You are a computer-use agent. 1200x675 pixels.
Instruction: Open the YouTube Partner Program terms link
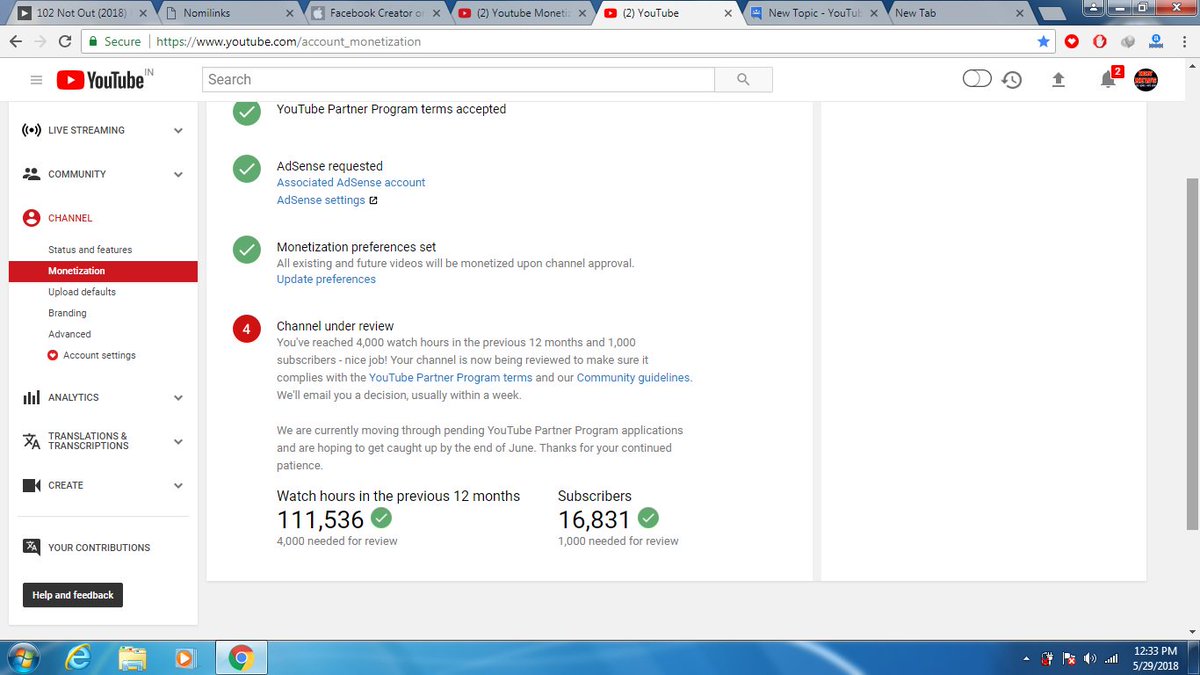tap(450, 378)
